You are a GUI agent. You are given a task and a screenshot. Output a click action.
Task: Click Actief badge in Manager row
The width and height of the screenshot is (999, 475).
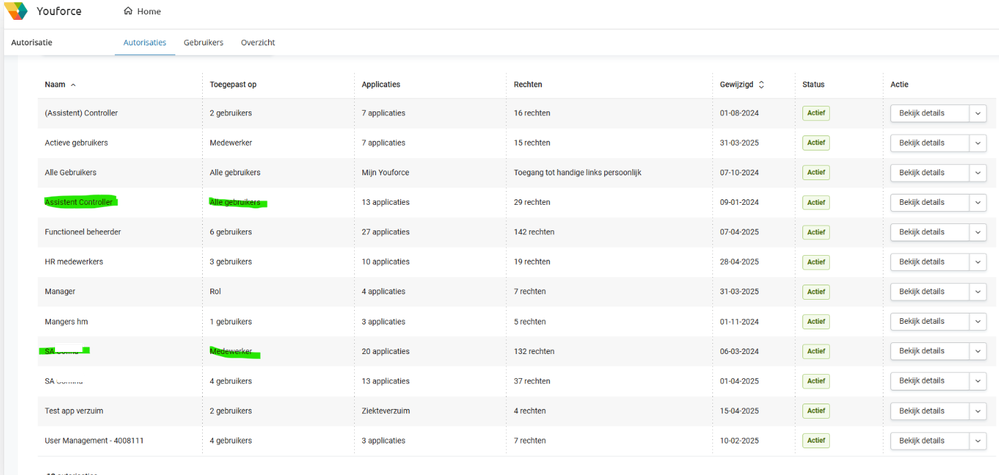816,292
